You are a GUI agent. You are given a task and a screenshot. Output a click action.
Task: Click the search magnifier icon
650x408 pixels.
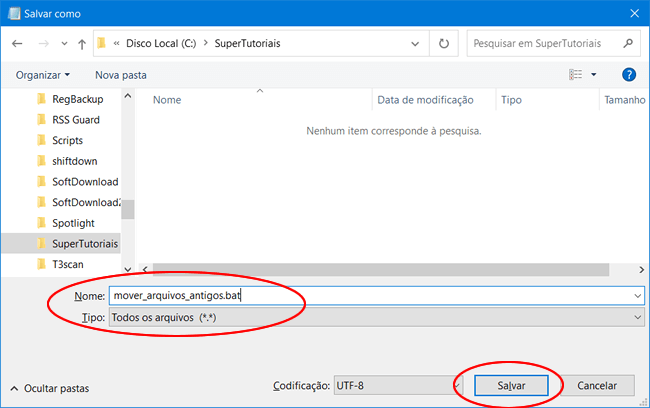(x=627, y=44)
